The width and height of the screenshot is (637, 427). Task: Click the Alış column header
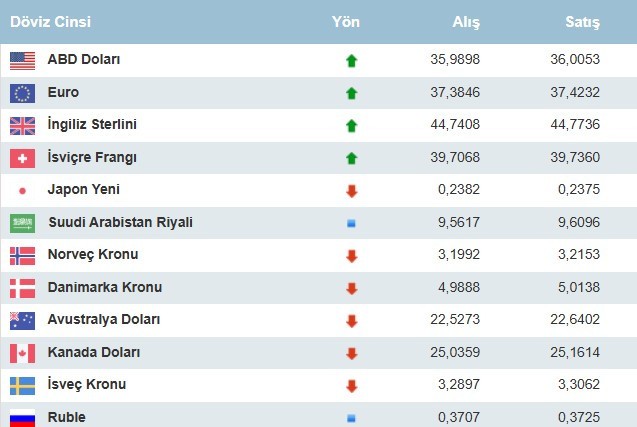pos(466,22)
